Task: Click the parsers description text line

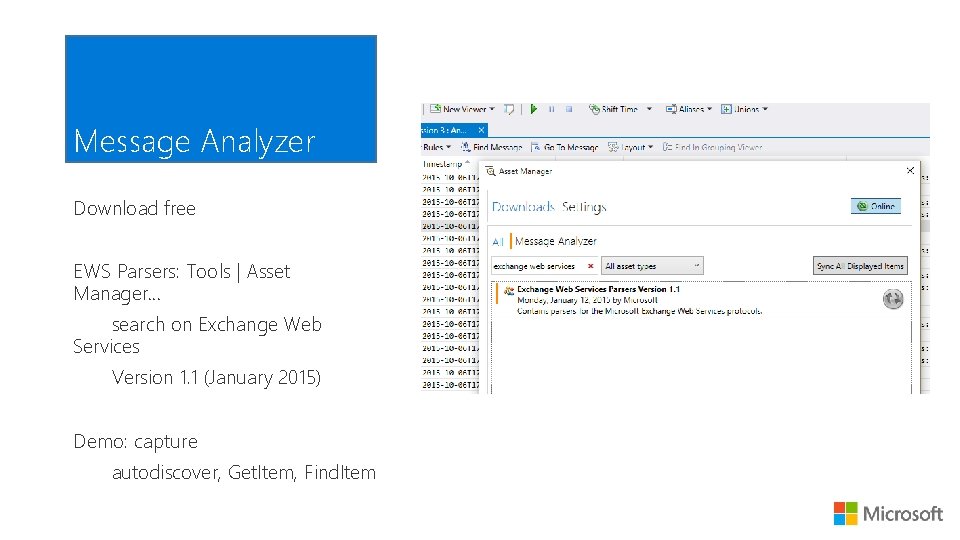Action: tap(639, 311)
